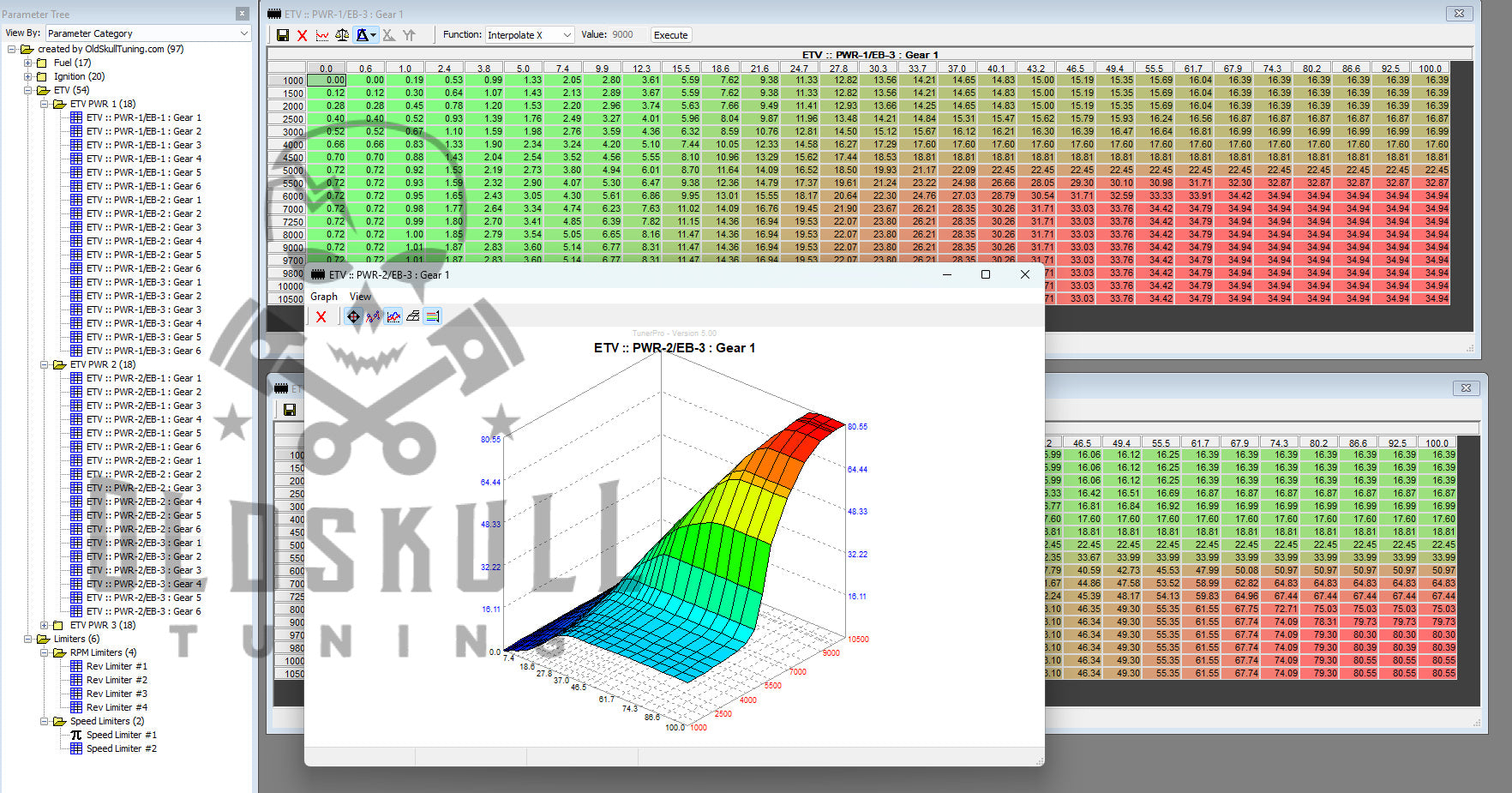Click the red X cancel icon in table toolbar
This screenshot has width=1512, height=793.
click(302, 35)
